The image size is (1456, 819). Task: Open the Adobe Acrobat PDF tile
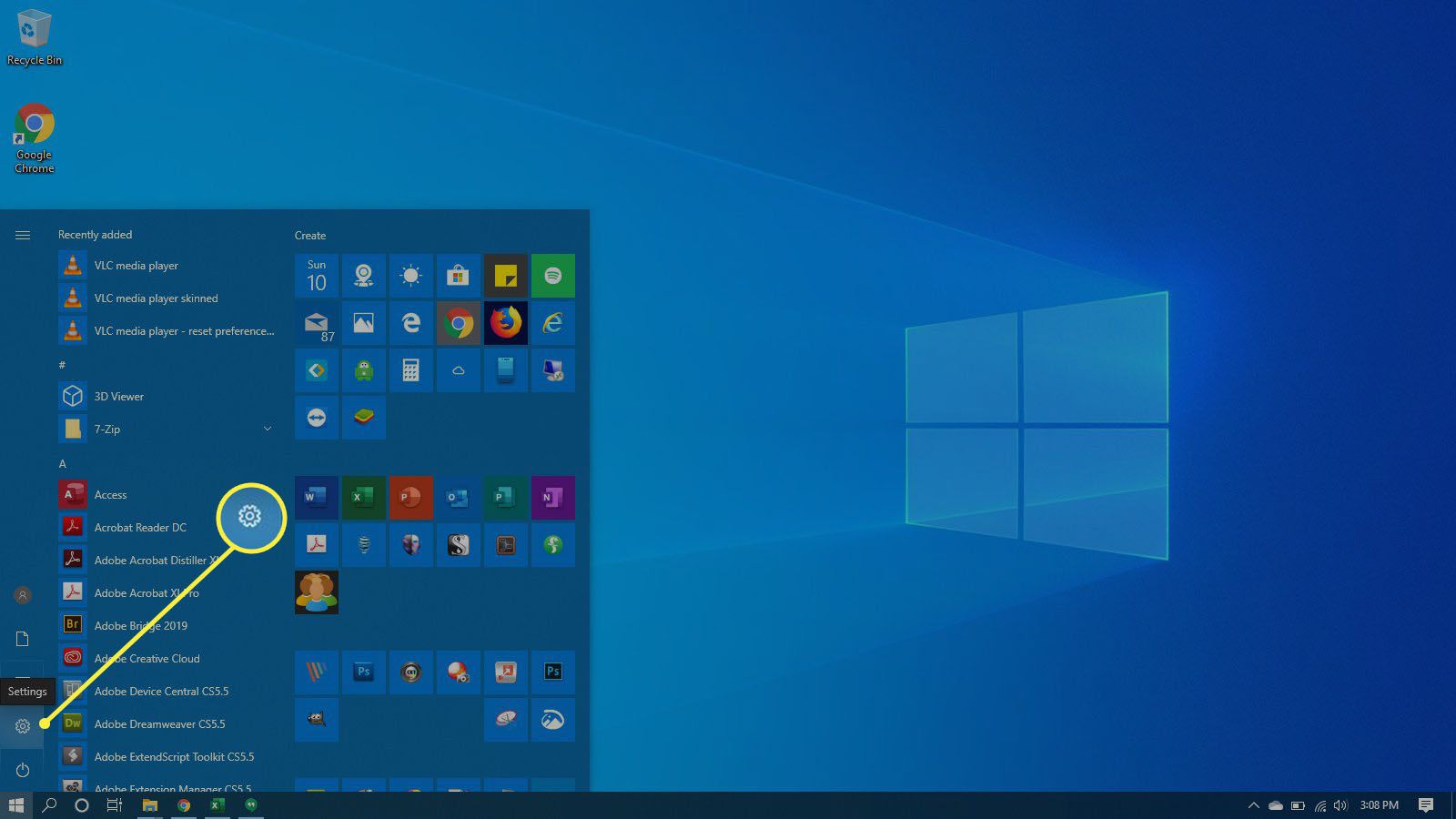317,545
